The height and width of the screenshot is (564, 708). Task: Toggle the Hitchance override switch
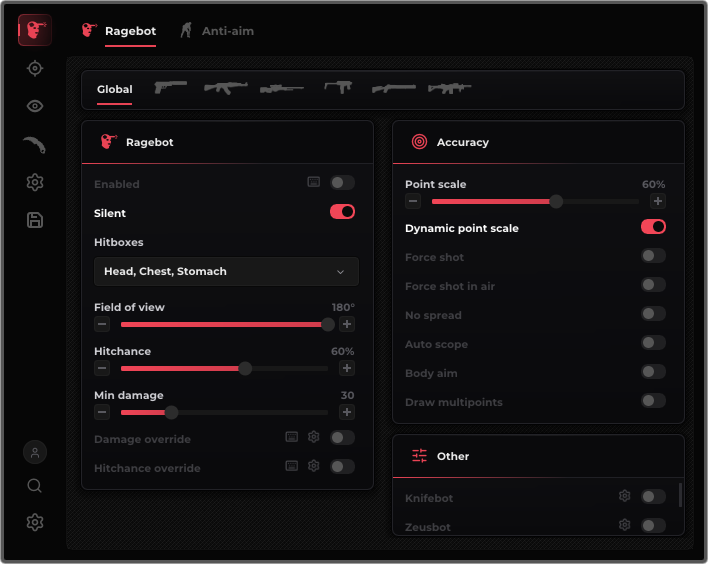point(342,466)
